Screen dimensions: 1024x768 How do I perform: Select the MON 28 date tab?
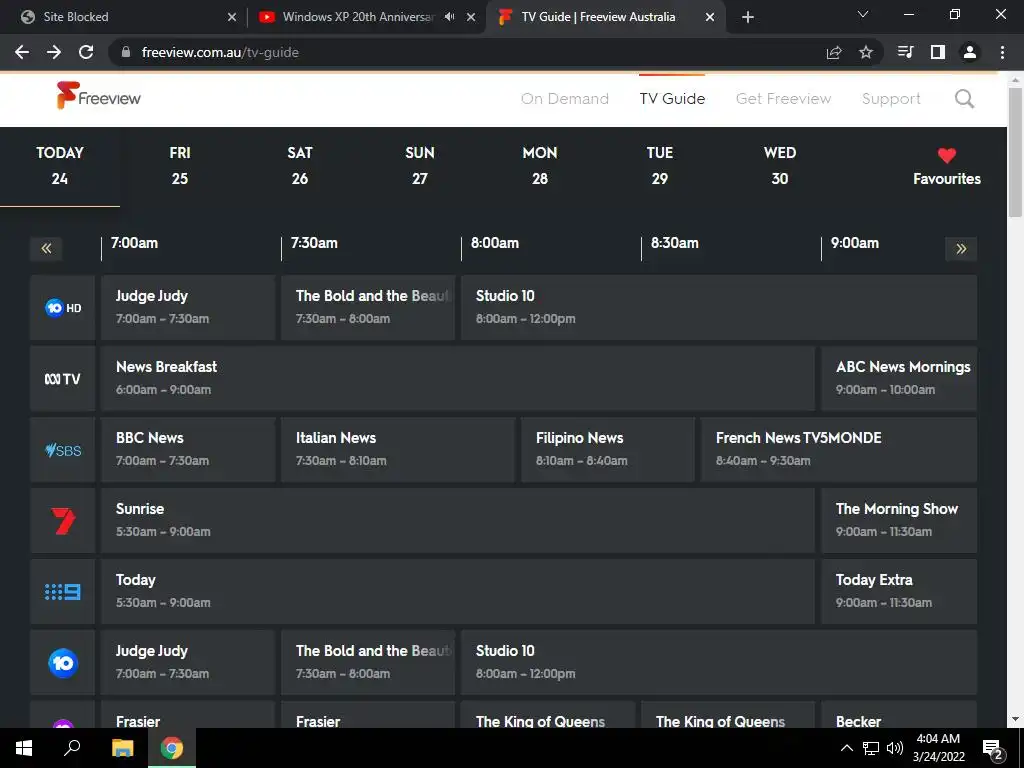539,165
